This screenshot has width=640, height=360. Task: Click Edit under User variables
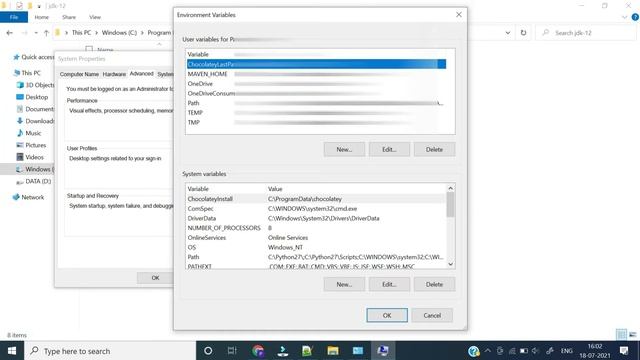(389, 149)
